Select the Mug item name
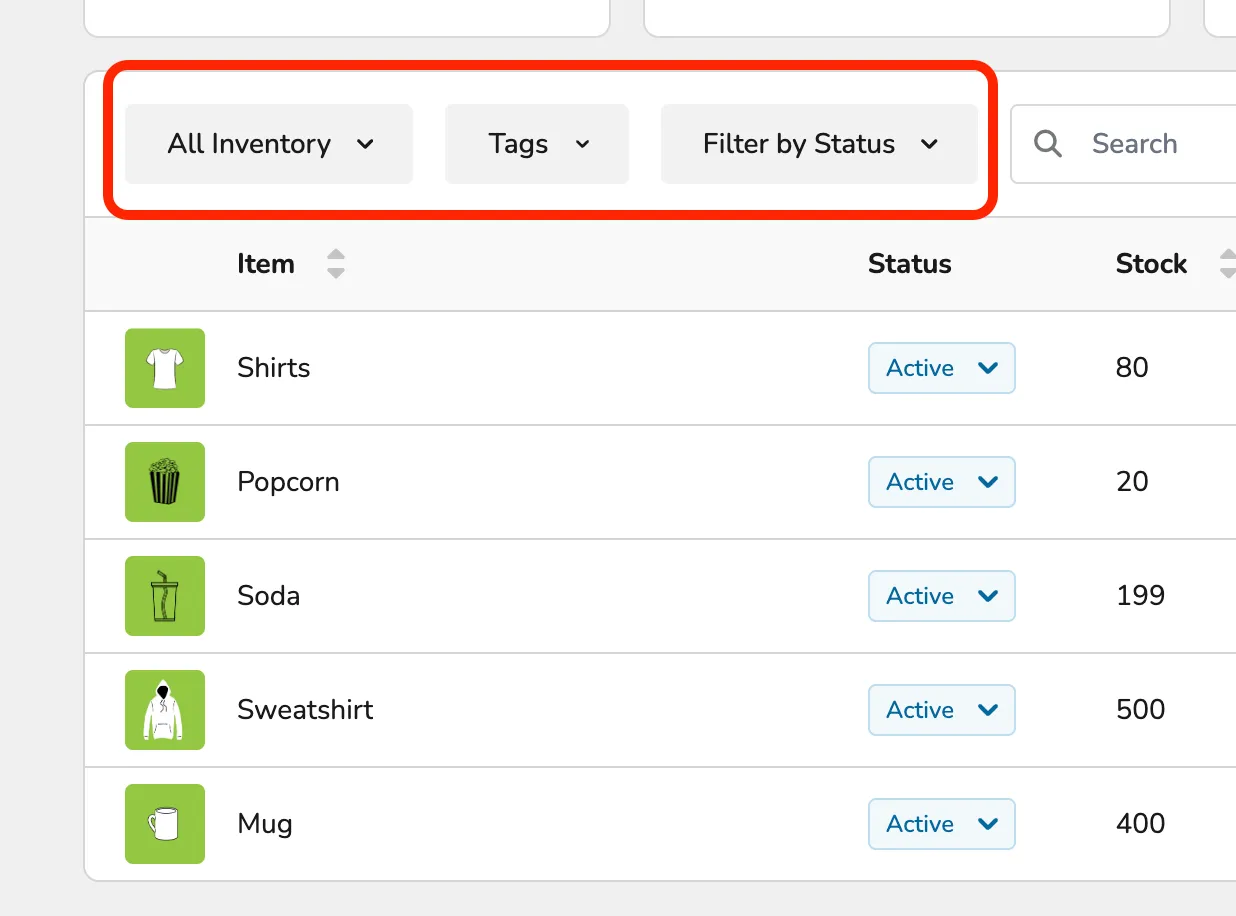Viewport: 1236px width, 916px height. tap(265, 825)
